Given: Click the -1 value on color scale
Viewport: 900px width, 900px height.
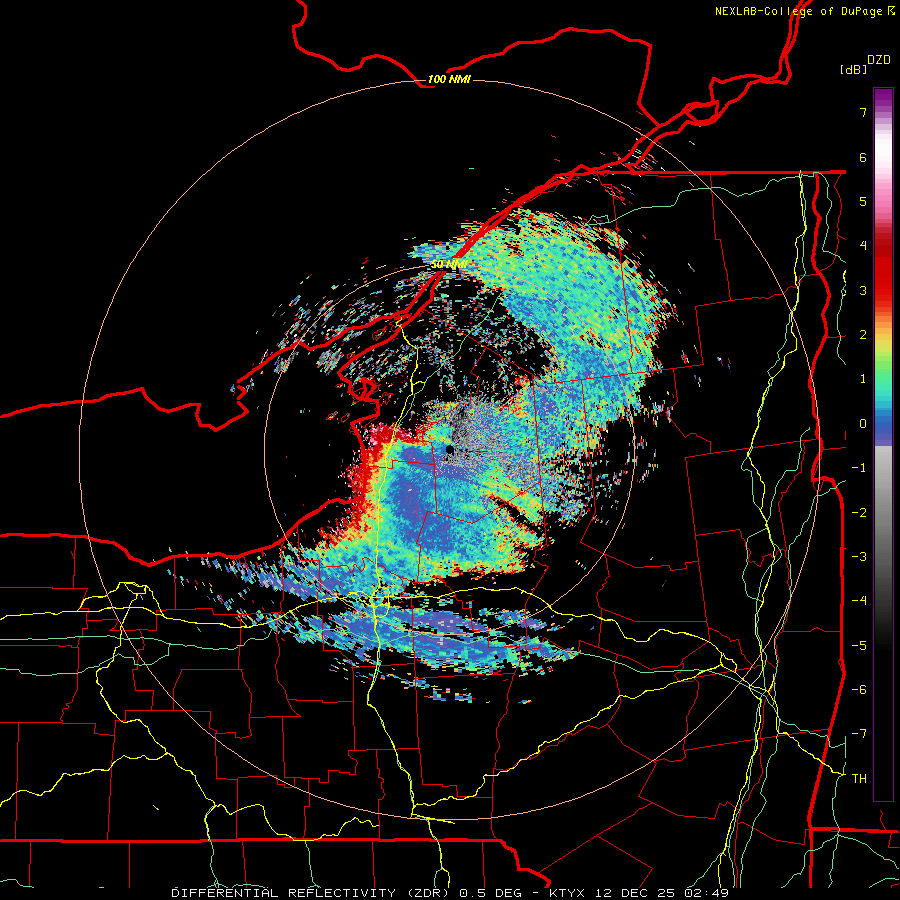Looking at the screenshot, I should pyautogui.click(x=859, y=468).
